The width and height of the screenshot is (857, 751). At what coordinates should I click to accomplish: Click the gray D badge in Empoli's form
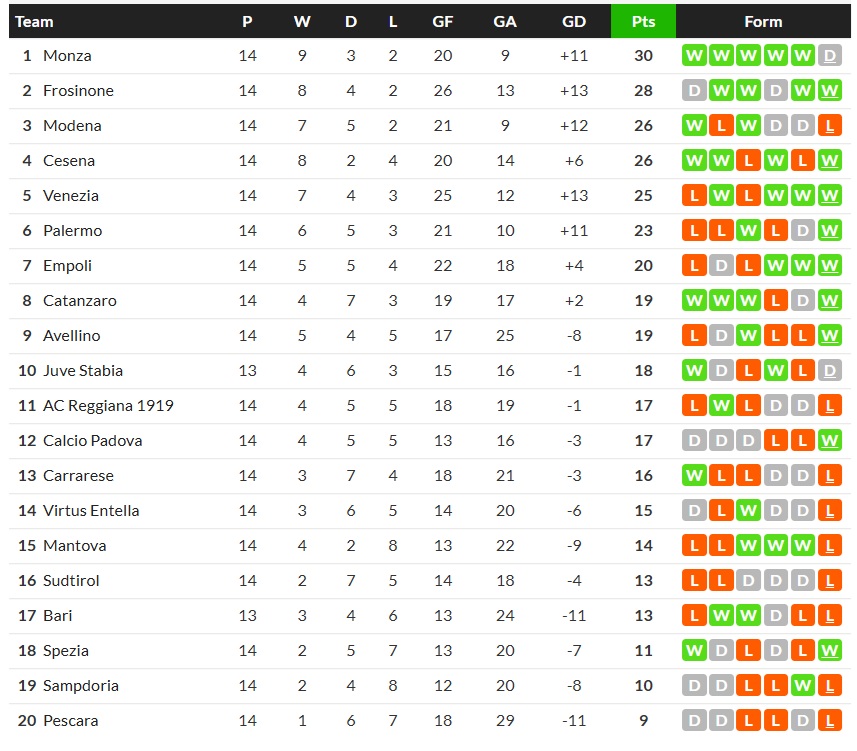(721, 266)
